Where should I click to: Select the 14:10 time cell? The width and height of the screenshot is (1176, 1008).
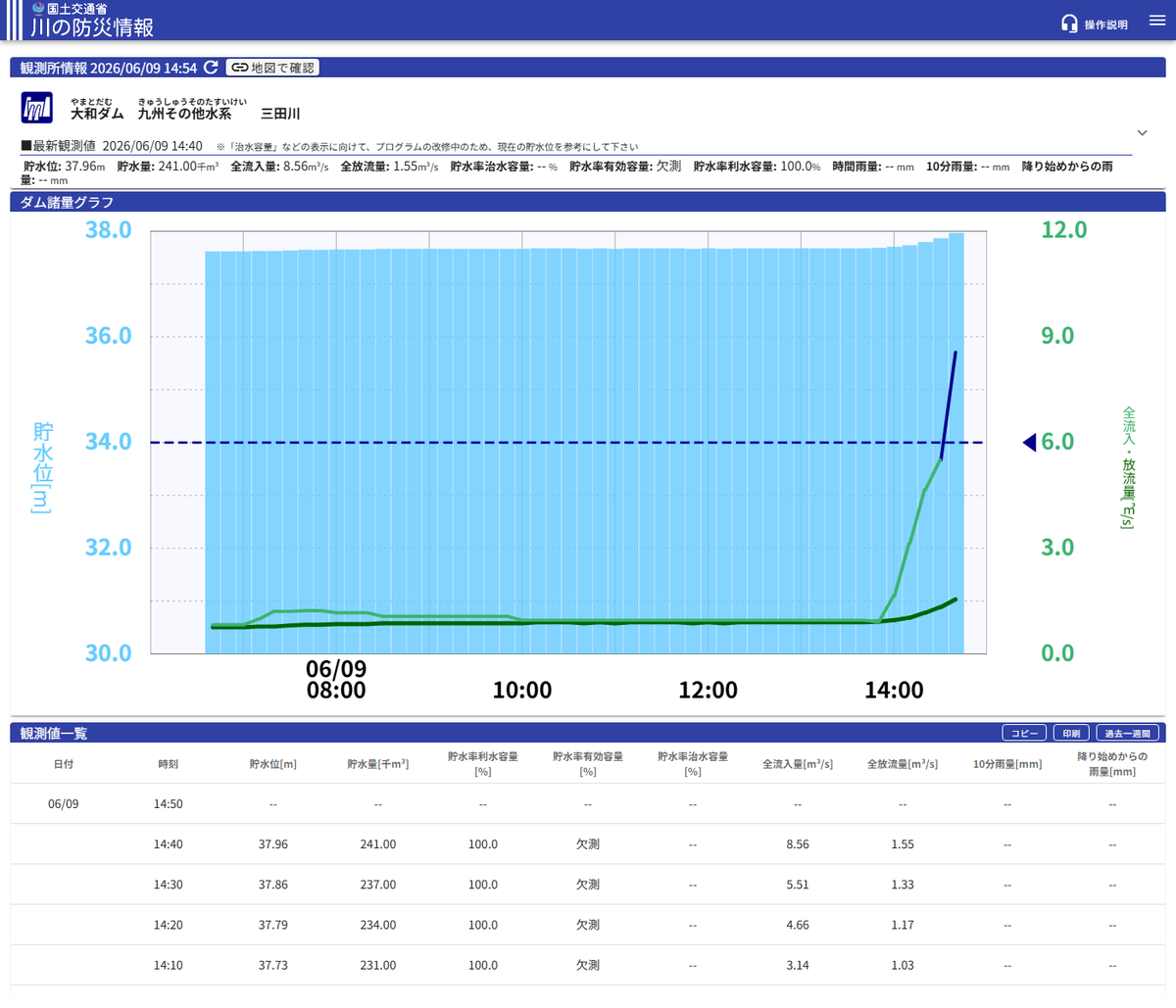coord(168,965)
